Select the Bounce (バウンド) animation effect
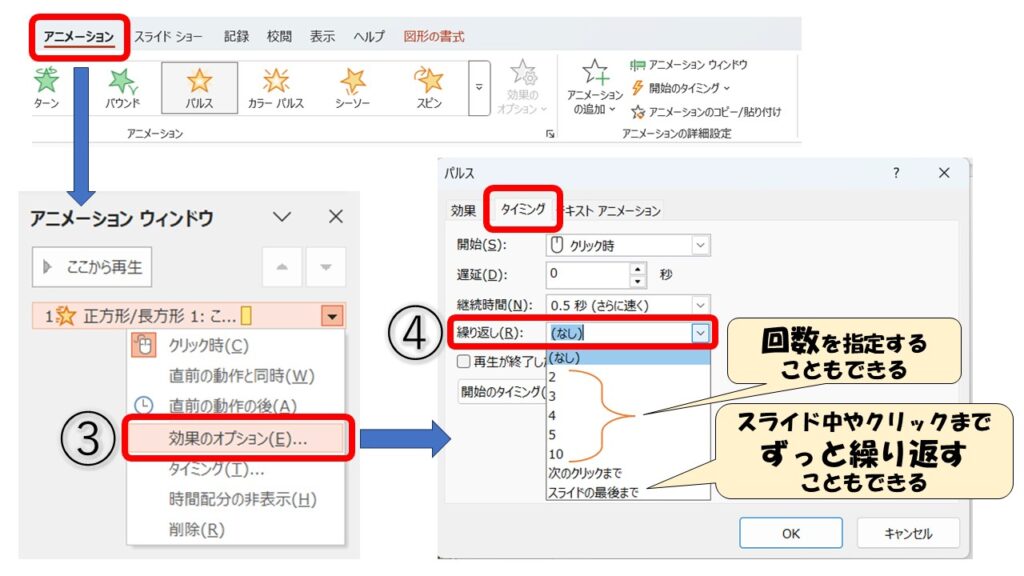The width and height of the screenshot is (1024, 576). pos(122,88)
